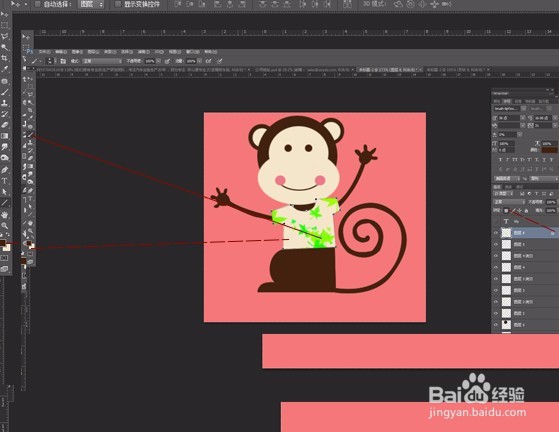Change screen mode icon in outer toolbar
The height and width of the screenshot is (432, 559).
point(4,269)
